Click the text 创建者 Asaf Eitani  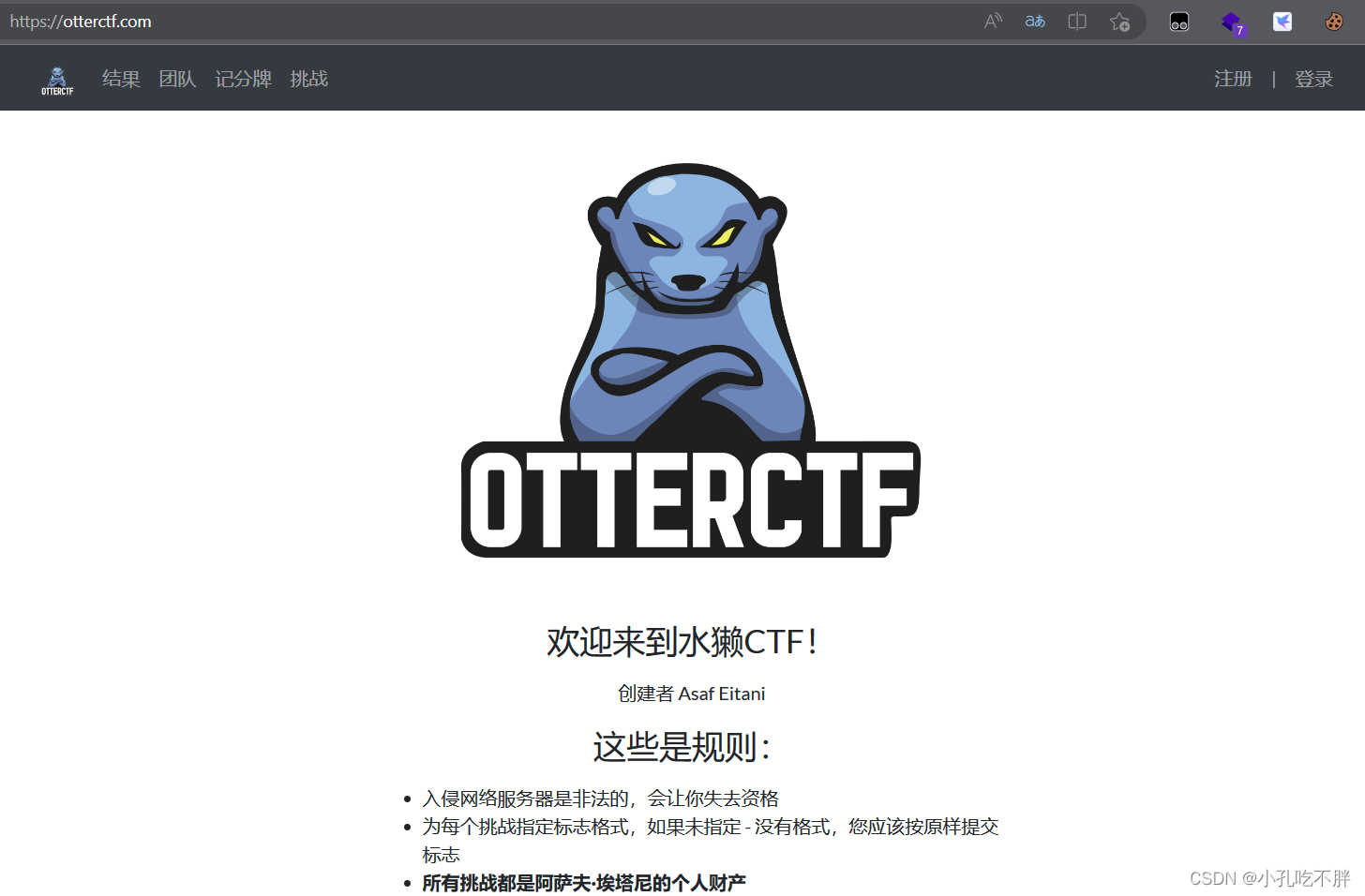point(691,694)
